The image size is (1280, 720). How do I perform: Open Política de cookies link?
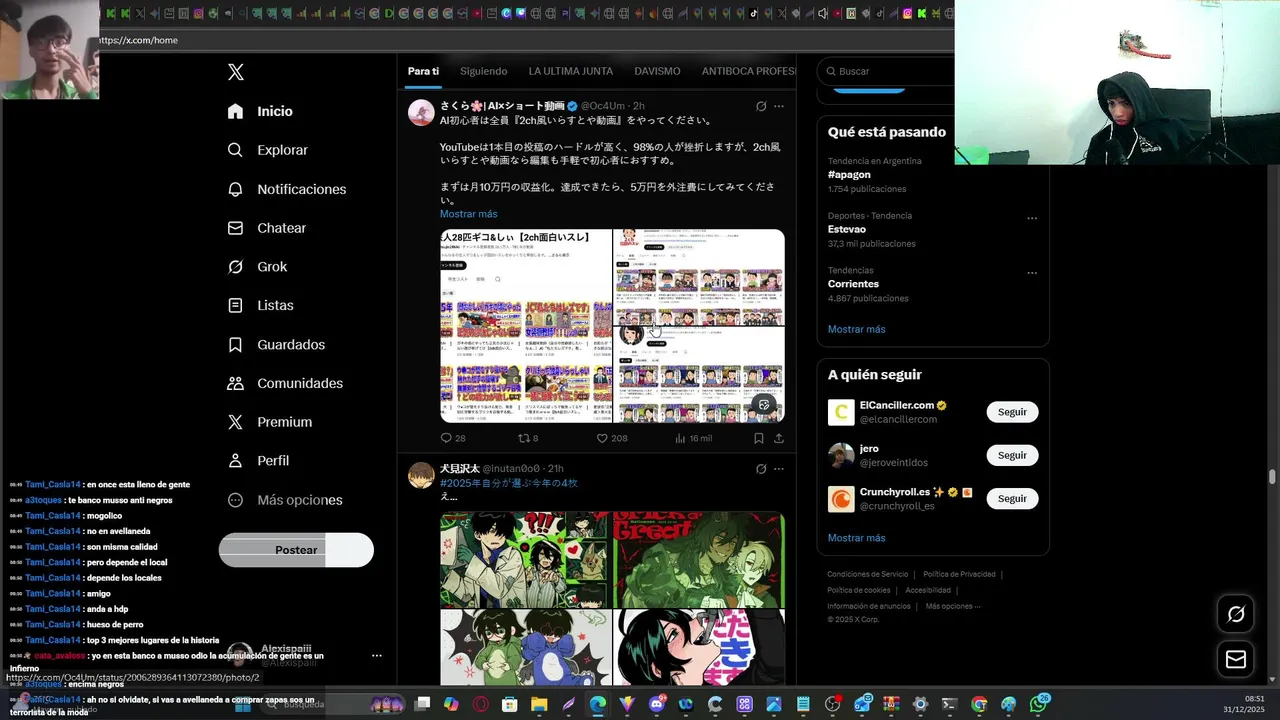tap(858, 590)
